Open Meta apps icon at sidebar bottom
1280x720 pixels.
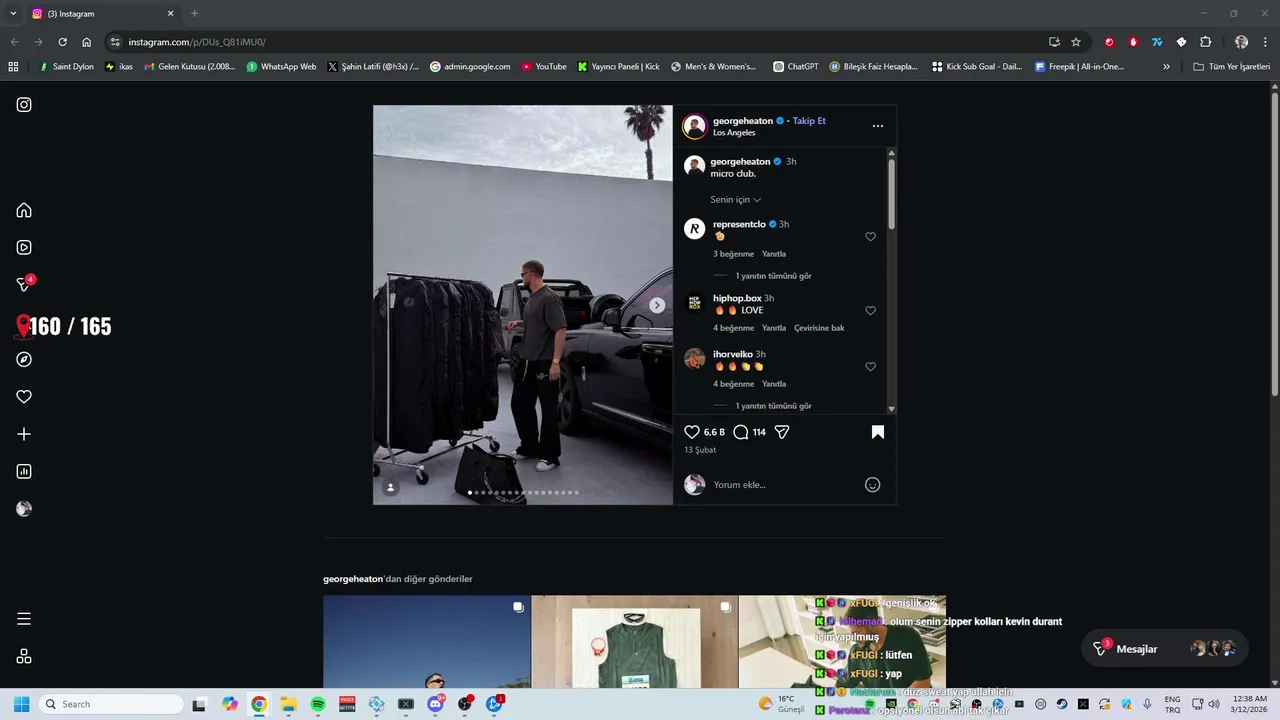coord(24,656)
